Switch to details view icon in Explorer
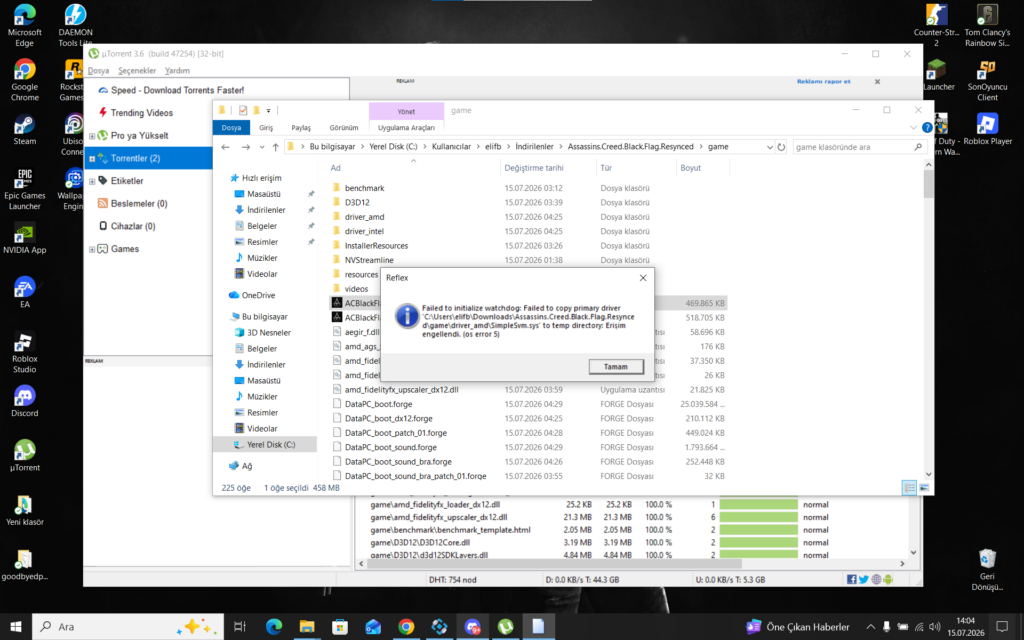This screenshot has width=1024, height=640. (909, 488)
